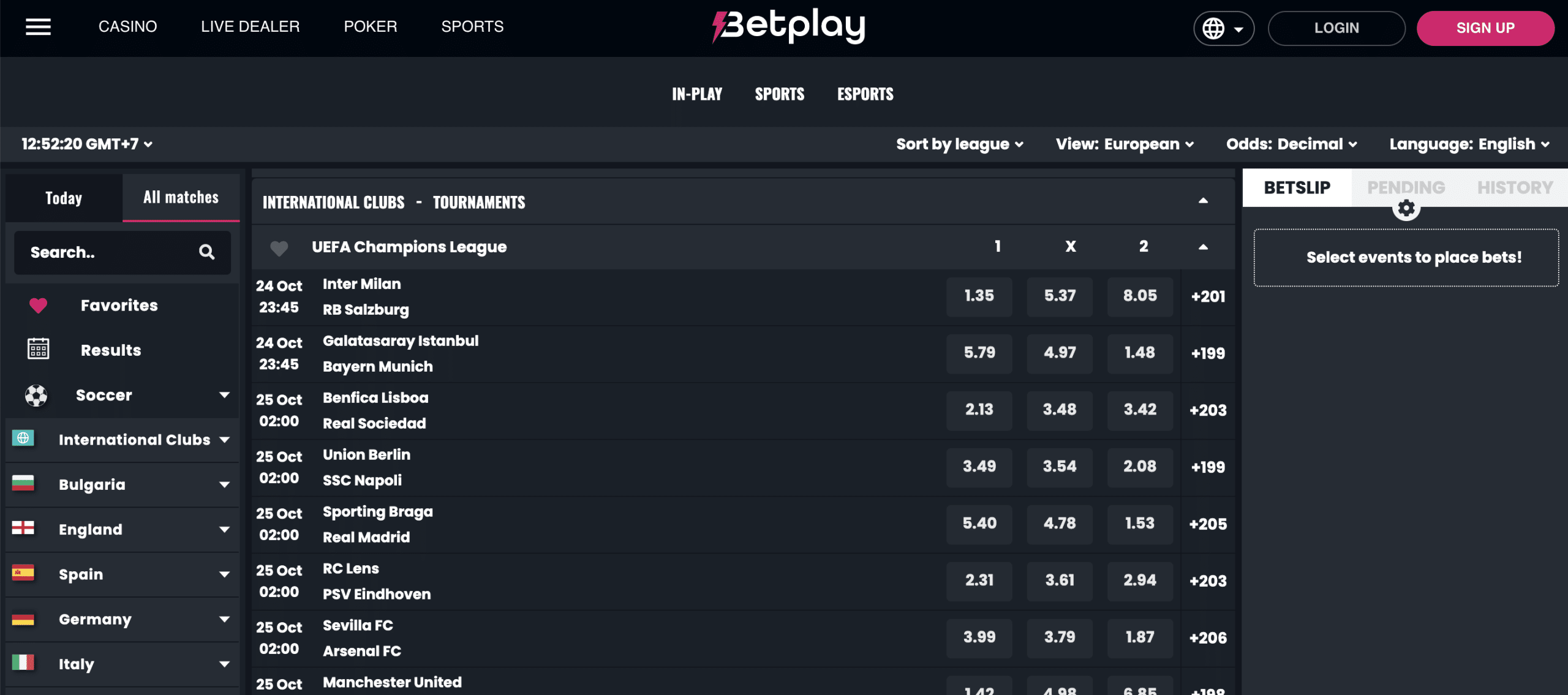Click the England flag icon
This screenshot has height=695, width=1568.
click(x=23, y=528)
